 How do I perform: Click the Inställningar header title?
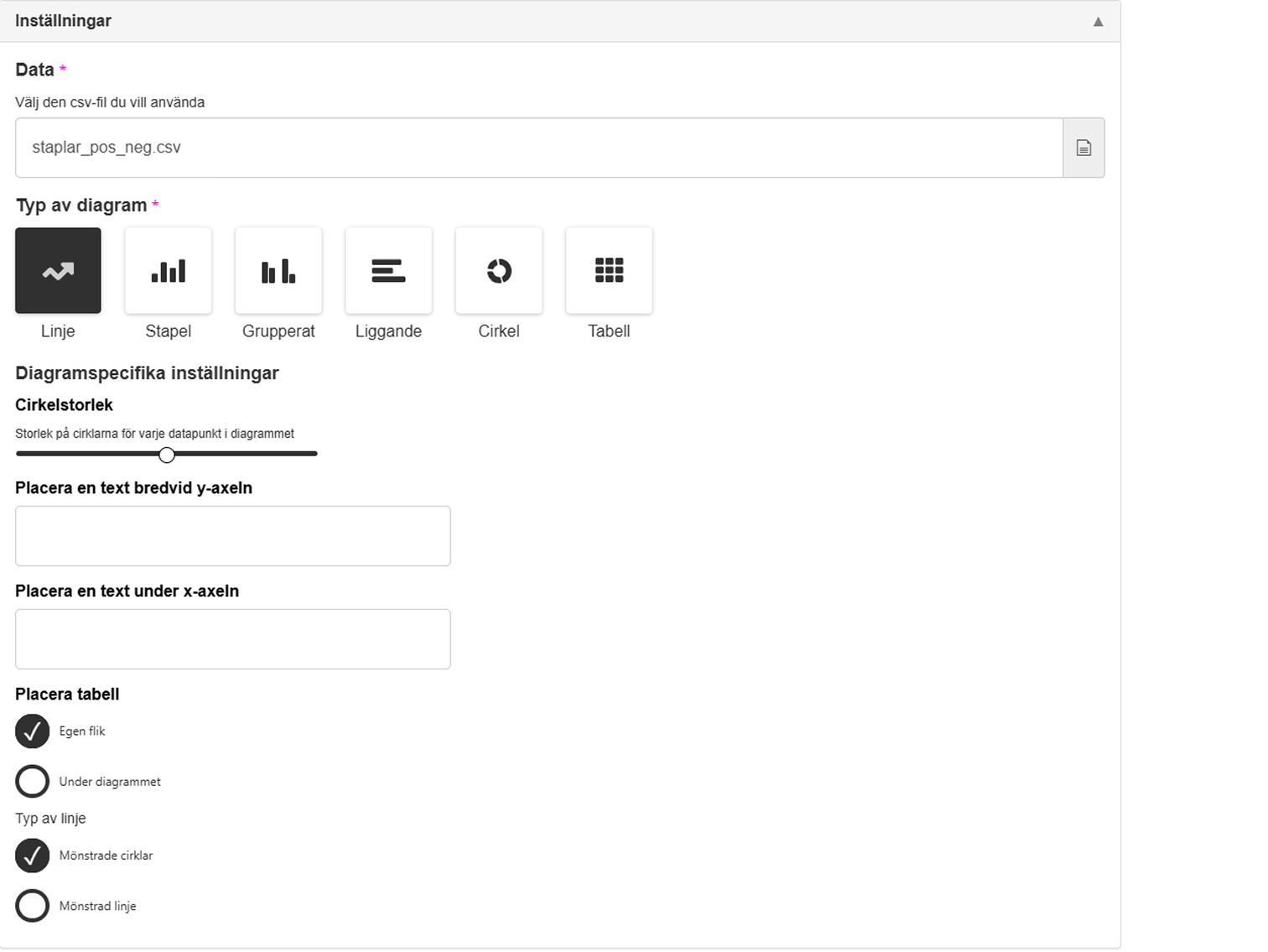point(63,21)
